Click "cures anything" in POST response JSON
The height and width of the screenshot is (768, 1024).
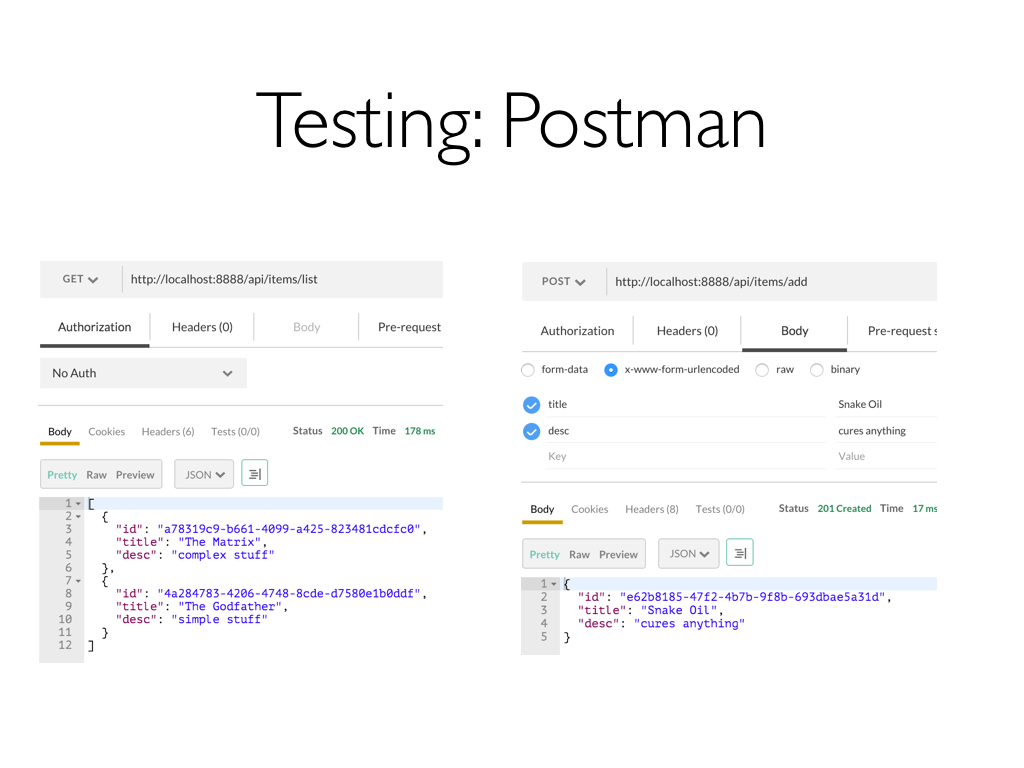pos(689,624)
